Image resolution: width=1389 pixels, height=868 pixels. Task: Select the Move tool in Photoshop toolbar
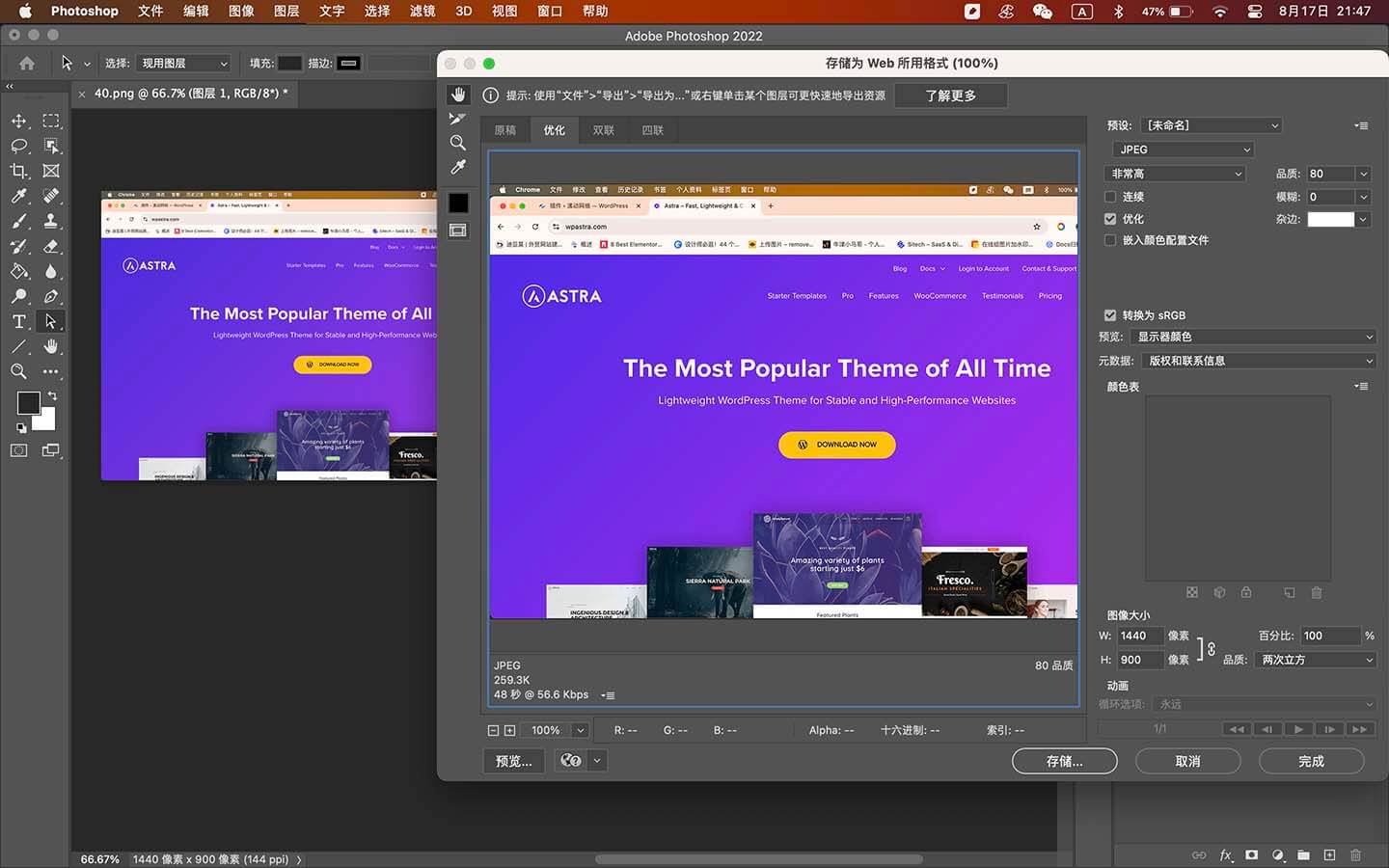[x=18, y=121]
